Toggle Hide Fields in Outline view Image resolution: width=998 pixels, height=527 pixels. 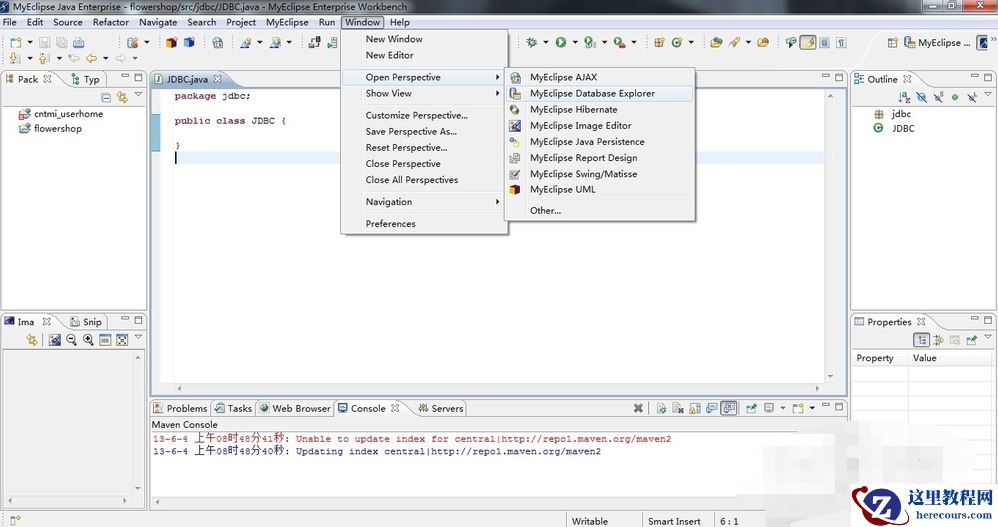click(922, 97)
